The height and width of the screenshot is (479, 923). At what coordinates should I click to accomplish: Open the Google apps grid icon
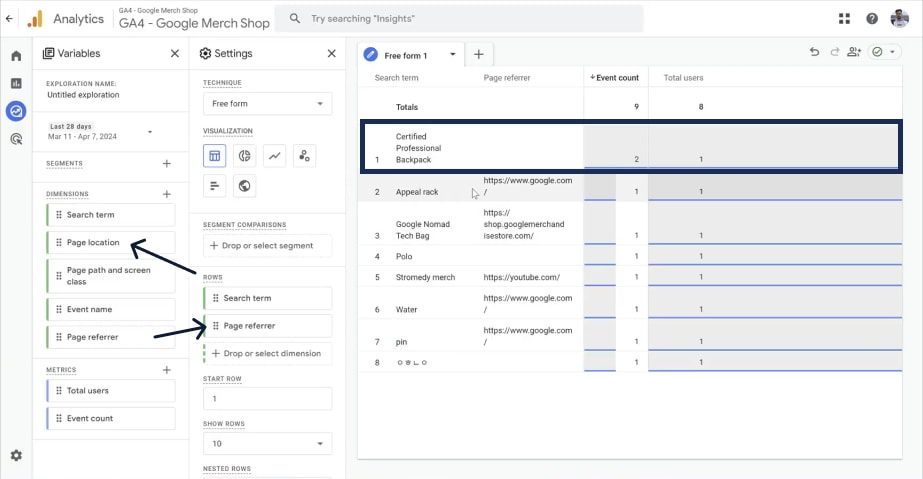pyautogui.click(x=844, y=19)
